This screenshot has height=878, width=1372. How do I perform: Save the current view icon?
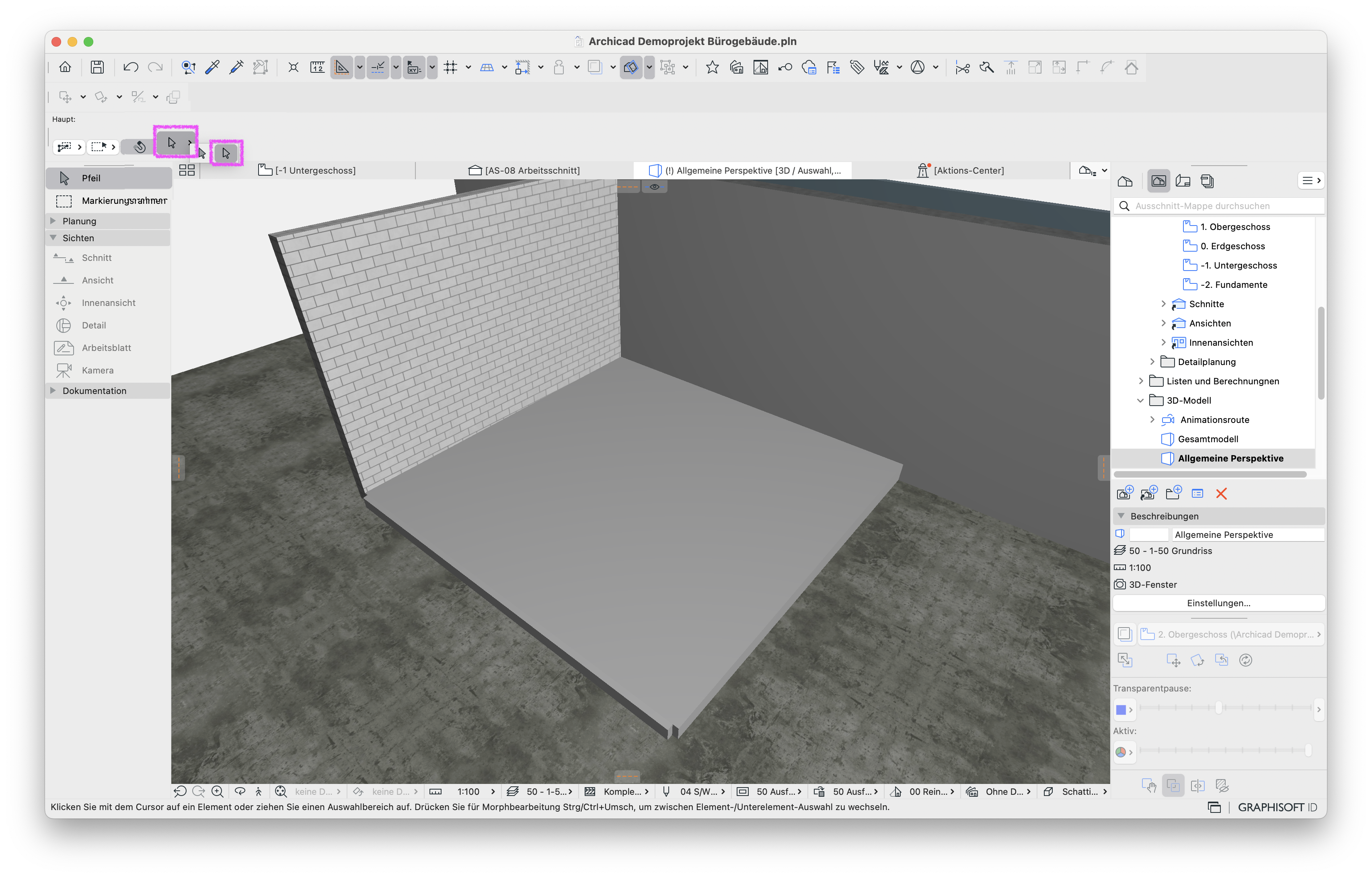pos(1125,493)
